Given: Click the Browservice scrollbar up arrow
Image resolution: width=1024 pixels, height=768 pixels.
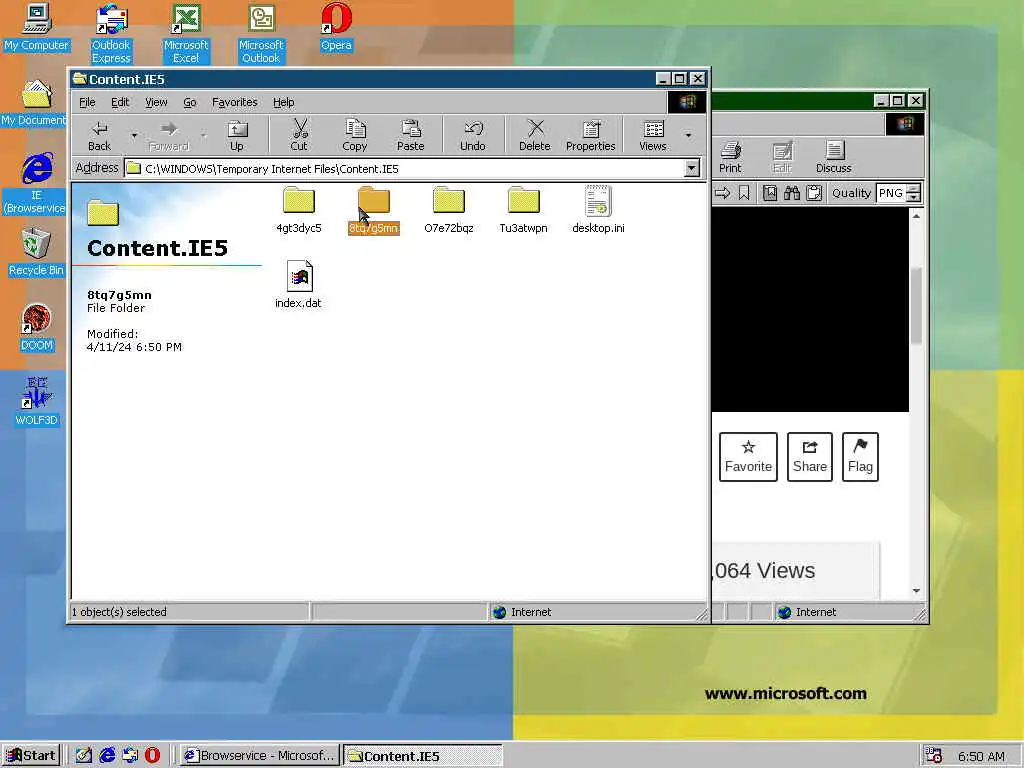Looking at the screenshot, I should (916, 216).
